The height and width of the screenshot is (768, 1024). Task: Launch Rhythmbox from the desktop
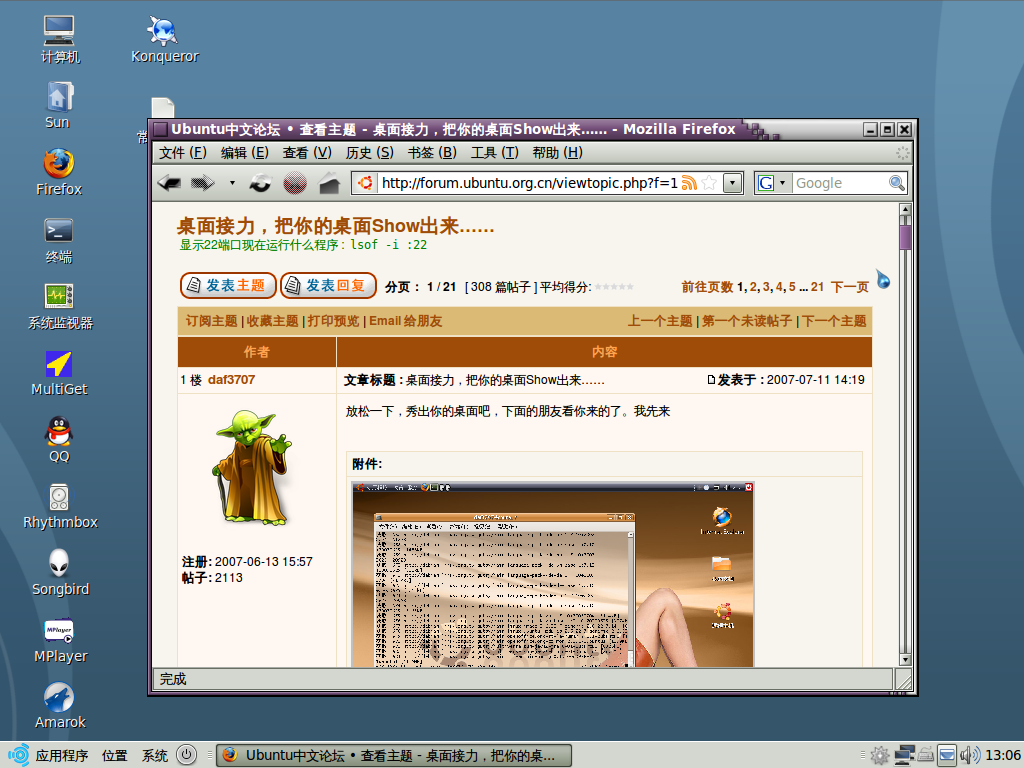[60, 506]
